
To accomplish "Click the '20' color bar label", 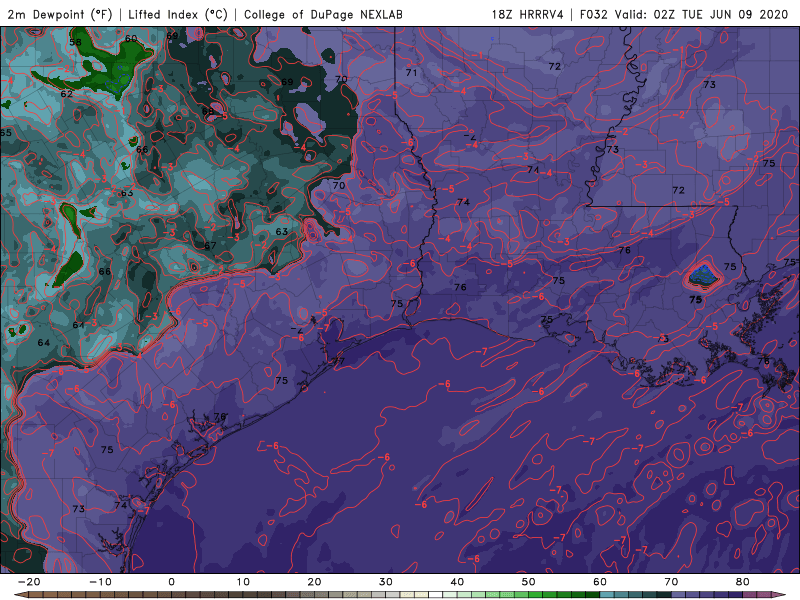I will tap(314, 582).
